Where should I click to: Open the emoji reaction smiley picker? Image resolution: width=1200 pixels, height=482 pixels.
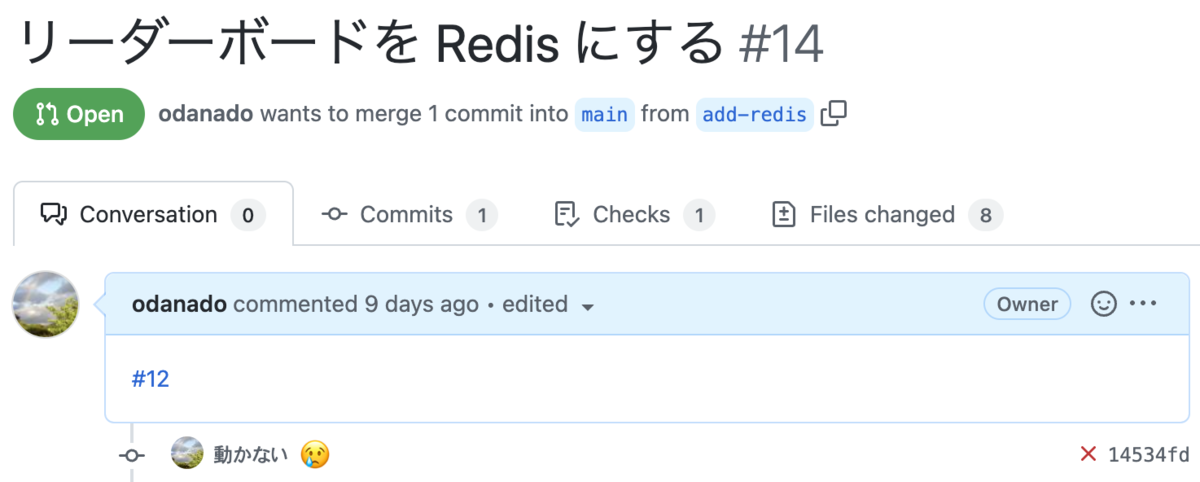(1103, 304)
